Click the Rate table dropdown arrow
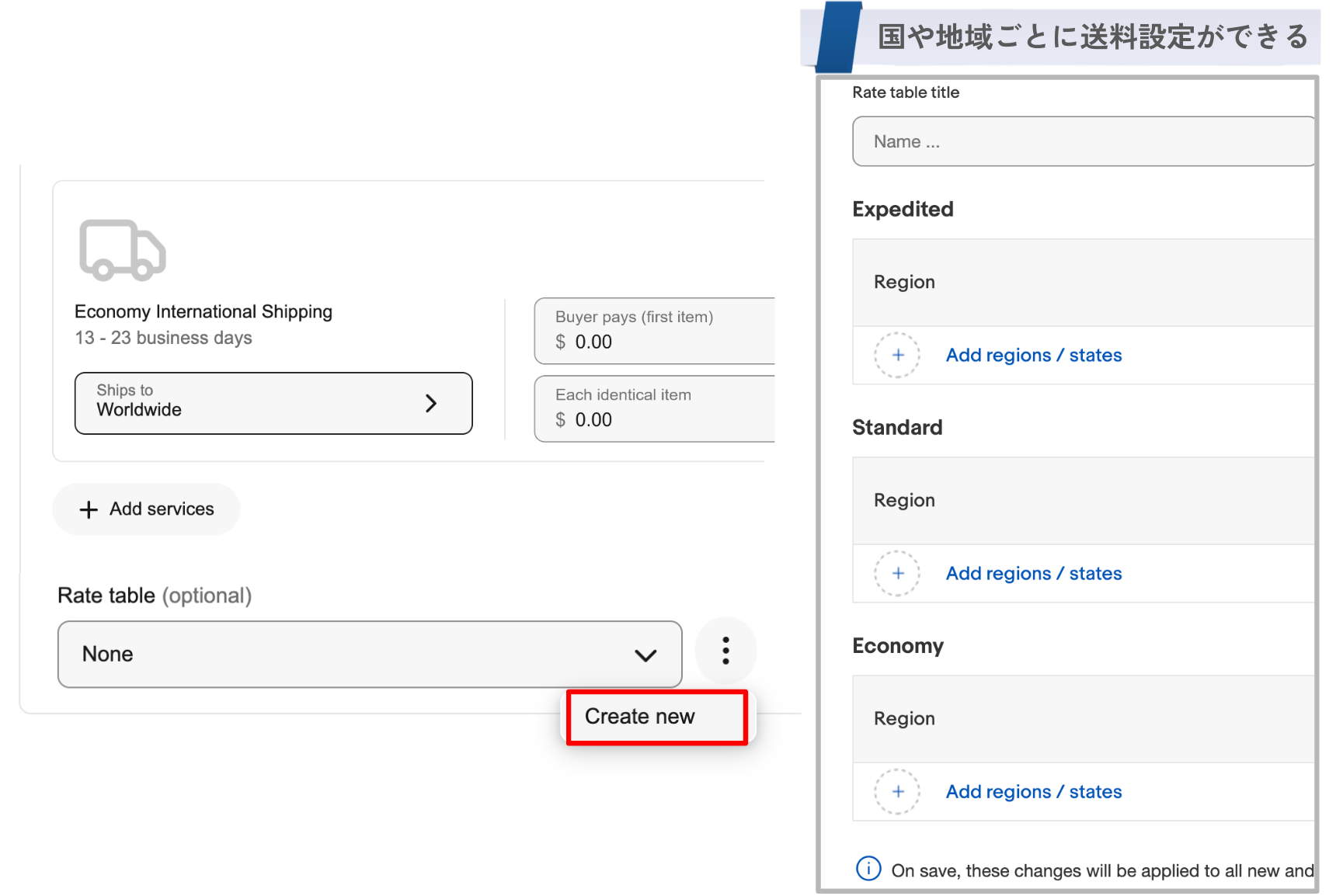The width and height of the screenshot is (1336, 896). [x=645, y=655]
